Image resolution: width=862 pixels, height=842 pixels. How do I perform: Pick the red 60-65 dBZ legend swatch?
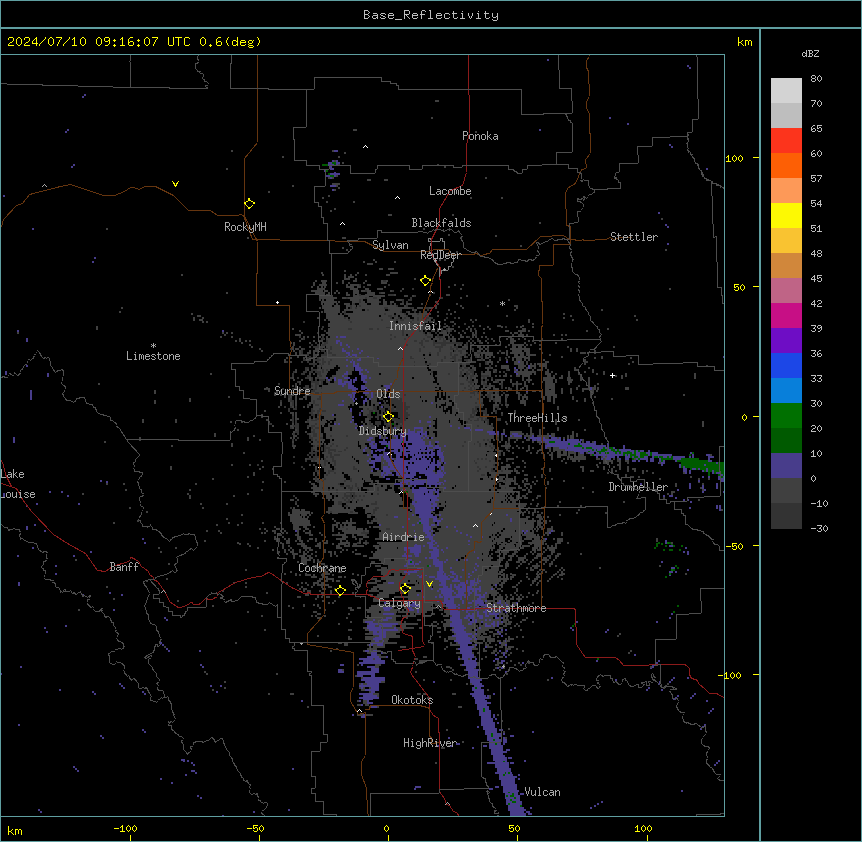point(786,141)
